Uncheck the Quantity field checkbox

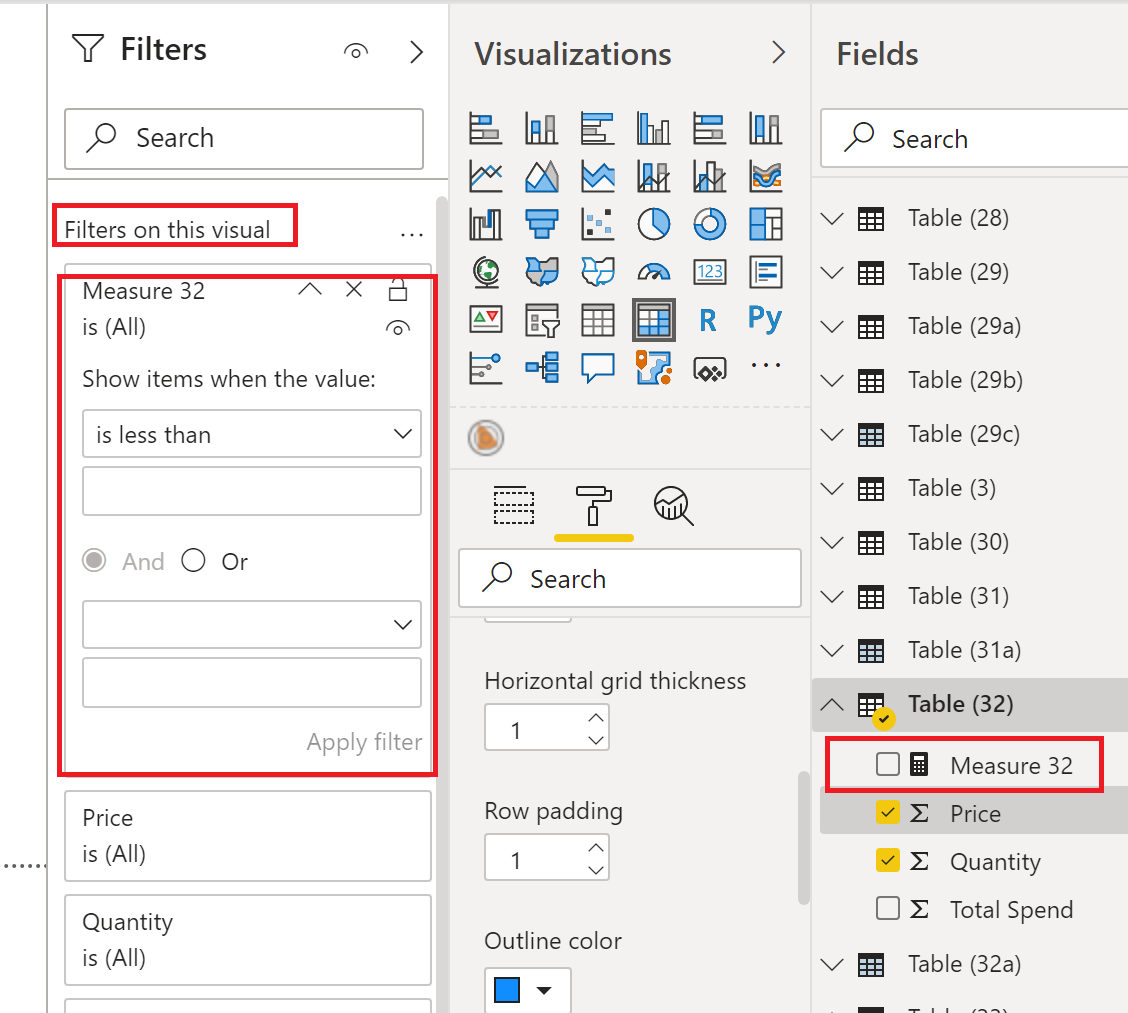pos(888,860)
